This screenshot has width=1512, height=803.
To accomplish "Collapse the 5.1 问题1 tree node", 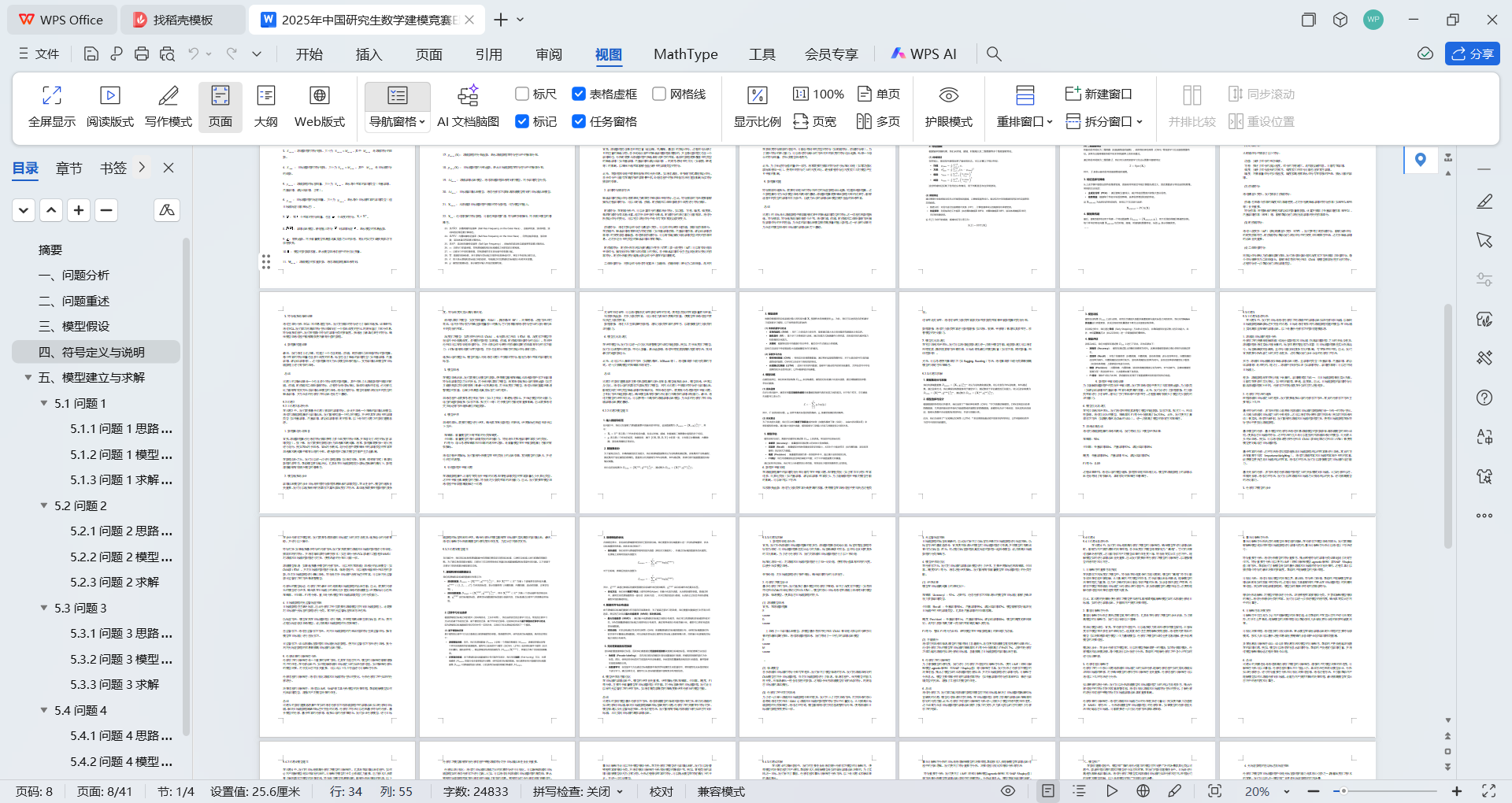I will click(44, 403).
